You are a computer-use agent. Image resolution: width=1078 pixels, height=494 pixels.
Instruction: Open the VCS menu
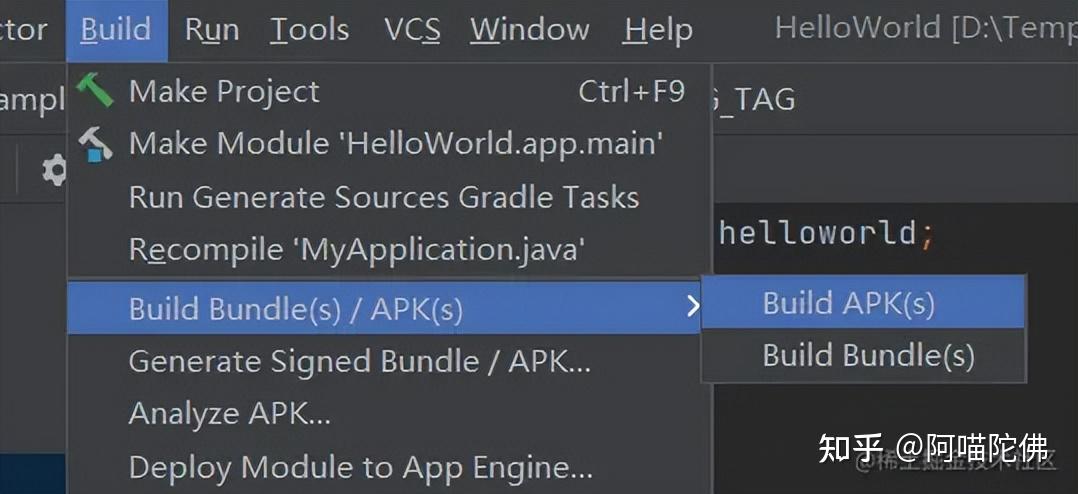(412, 30)
